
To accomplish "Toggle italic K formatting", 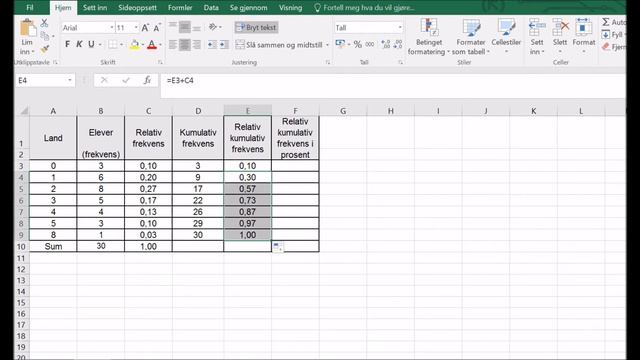I will pyautogui.click(x=79, y=44).
